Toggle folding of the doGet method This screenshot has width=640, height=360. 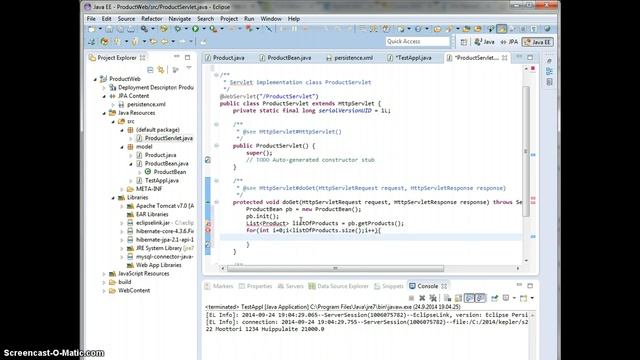[216, 202]
